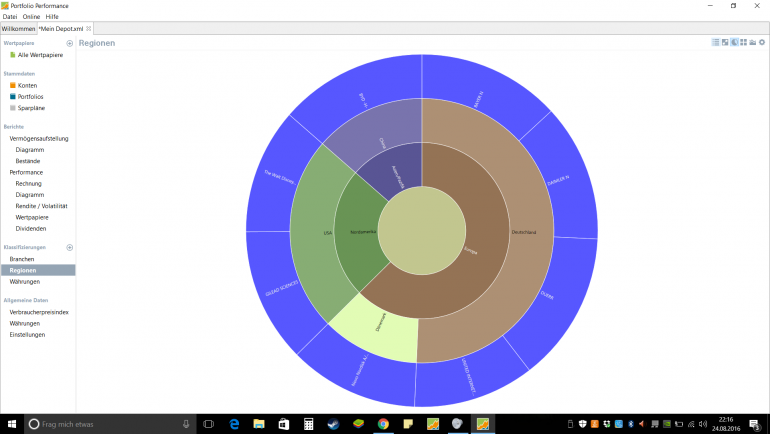Open Währungen under Allgemeine Daten
770x434 pixels.
click(25, 324)
